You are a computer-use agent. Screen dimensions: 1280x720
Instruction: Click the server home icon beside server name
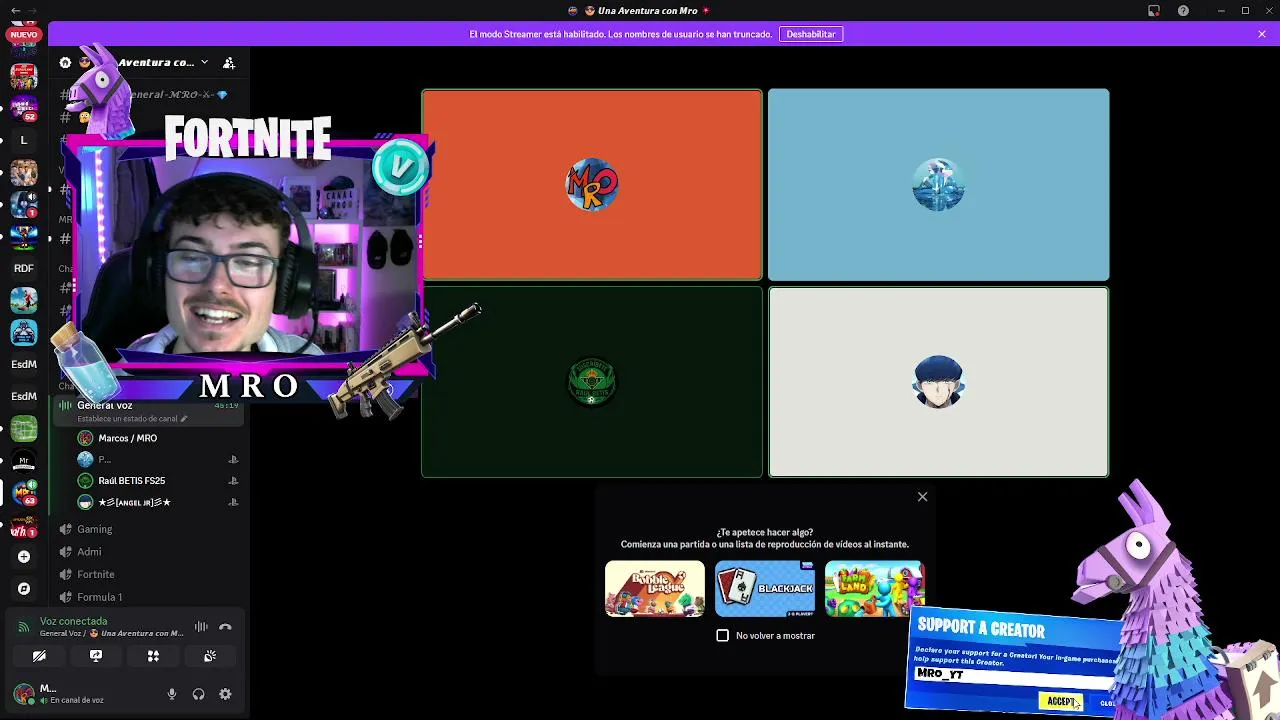point(65,62)
